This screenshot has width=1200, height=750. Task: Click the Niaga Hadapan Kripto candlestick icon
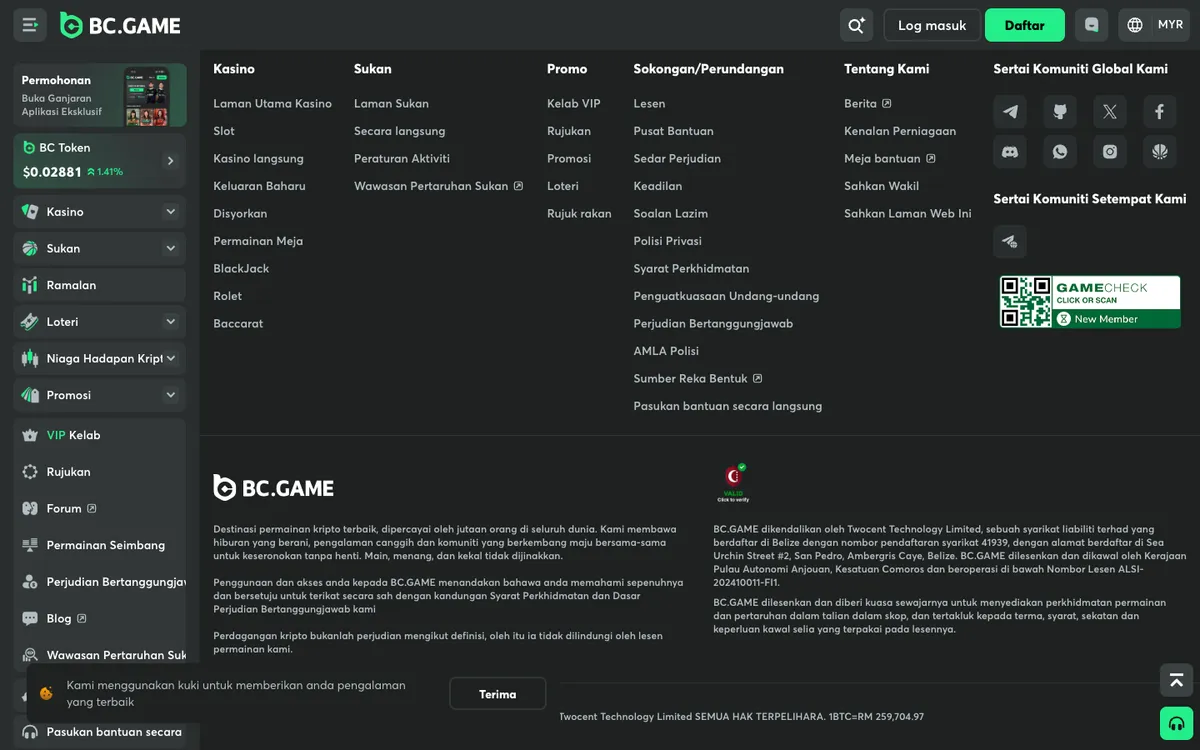(30, 358)
